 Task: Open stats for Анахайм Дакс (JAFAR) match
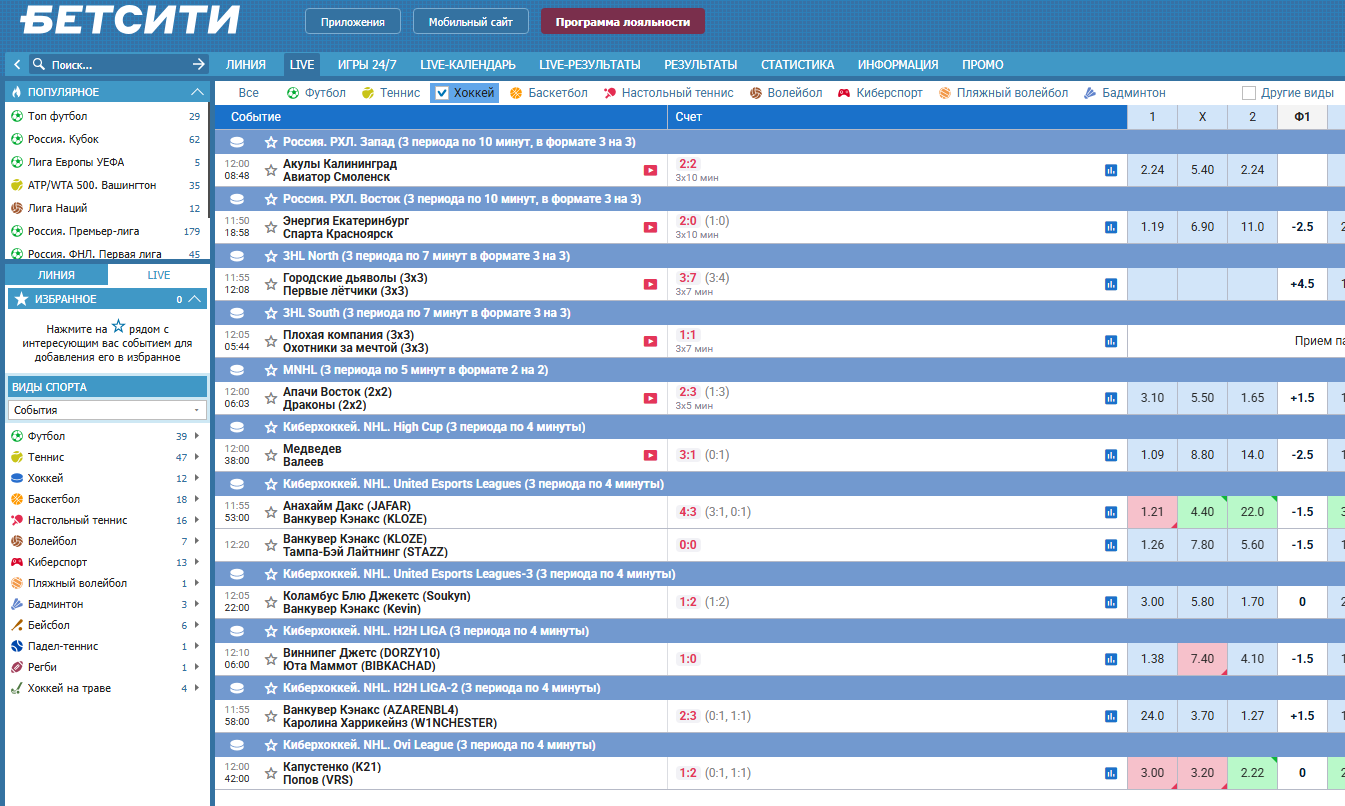point(1111,512)
